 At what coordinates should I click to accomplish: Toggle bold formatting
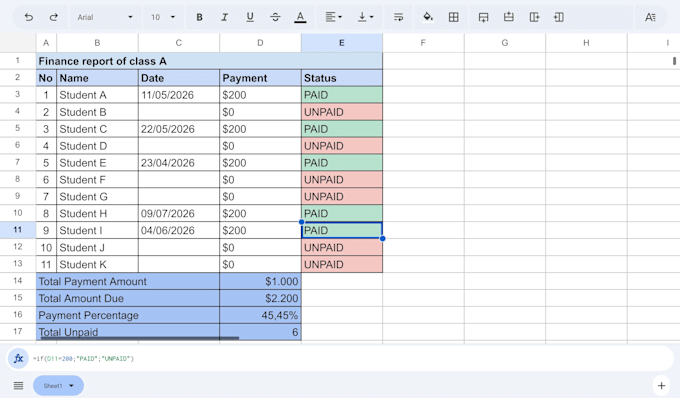[199, 17]
